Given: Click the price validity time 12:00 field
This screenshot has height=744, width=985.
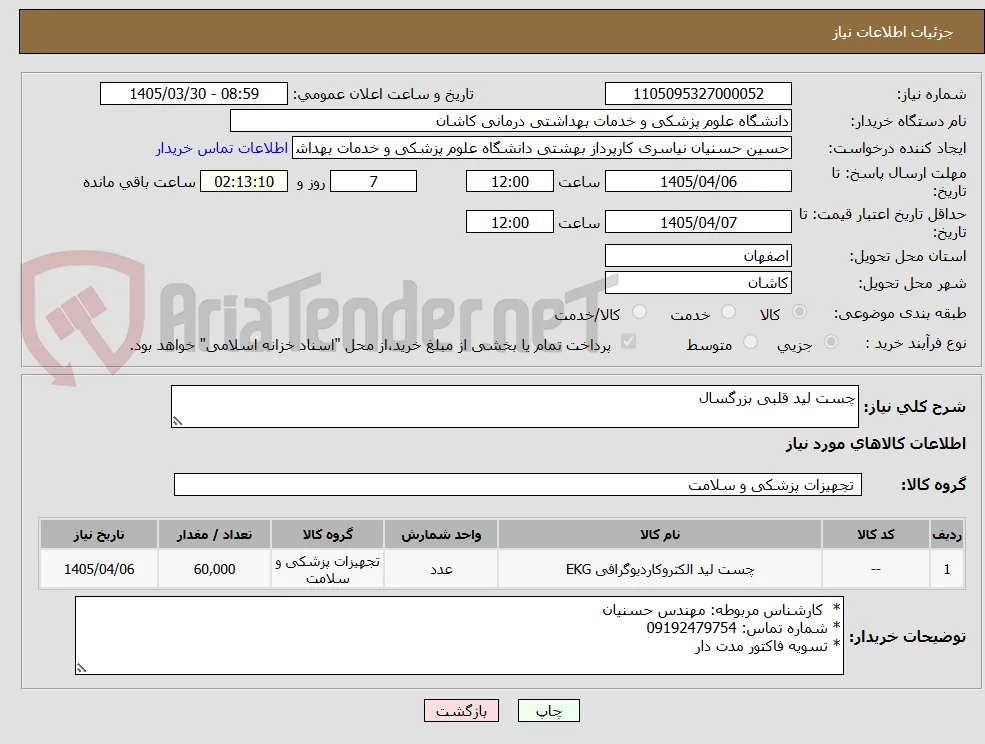Looking at the screenshot, I should [509, 222].
